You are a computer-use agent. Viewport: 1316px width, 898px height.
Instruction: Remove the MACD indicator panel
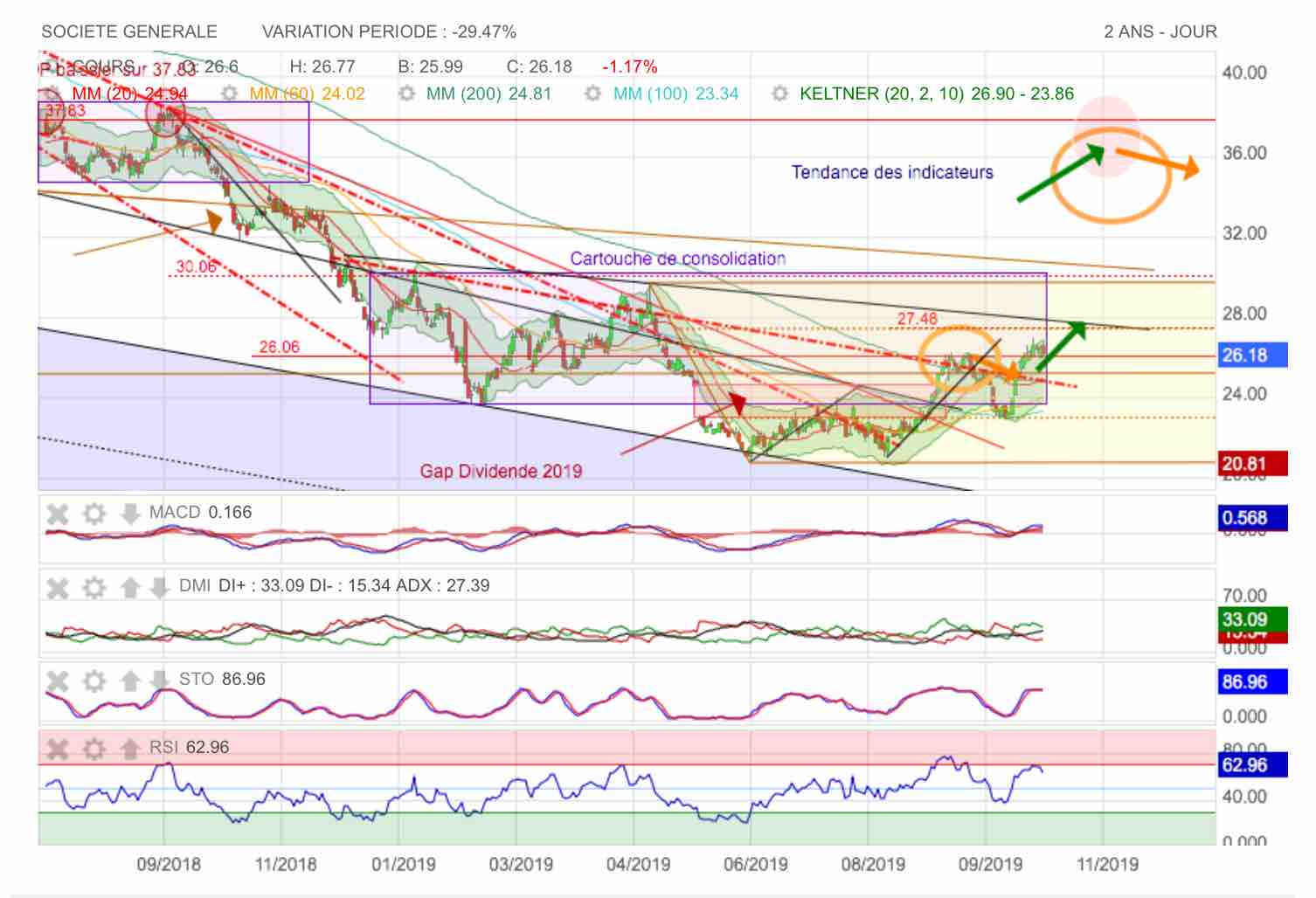pos(58,514)
